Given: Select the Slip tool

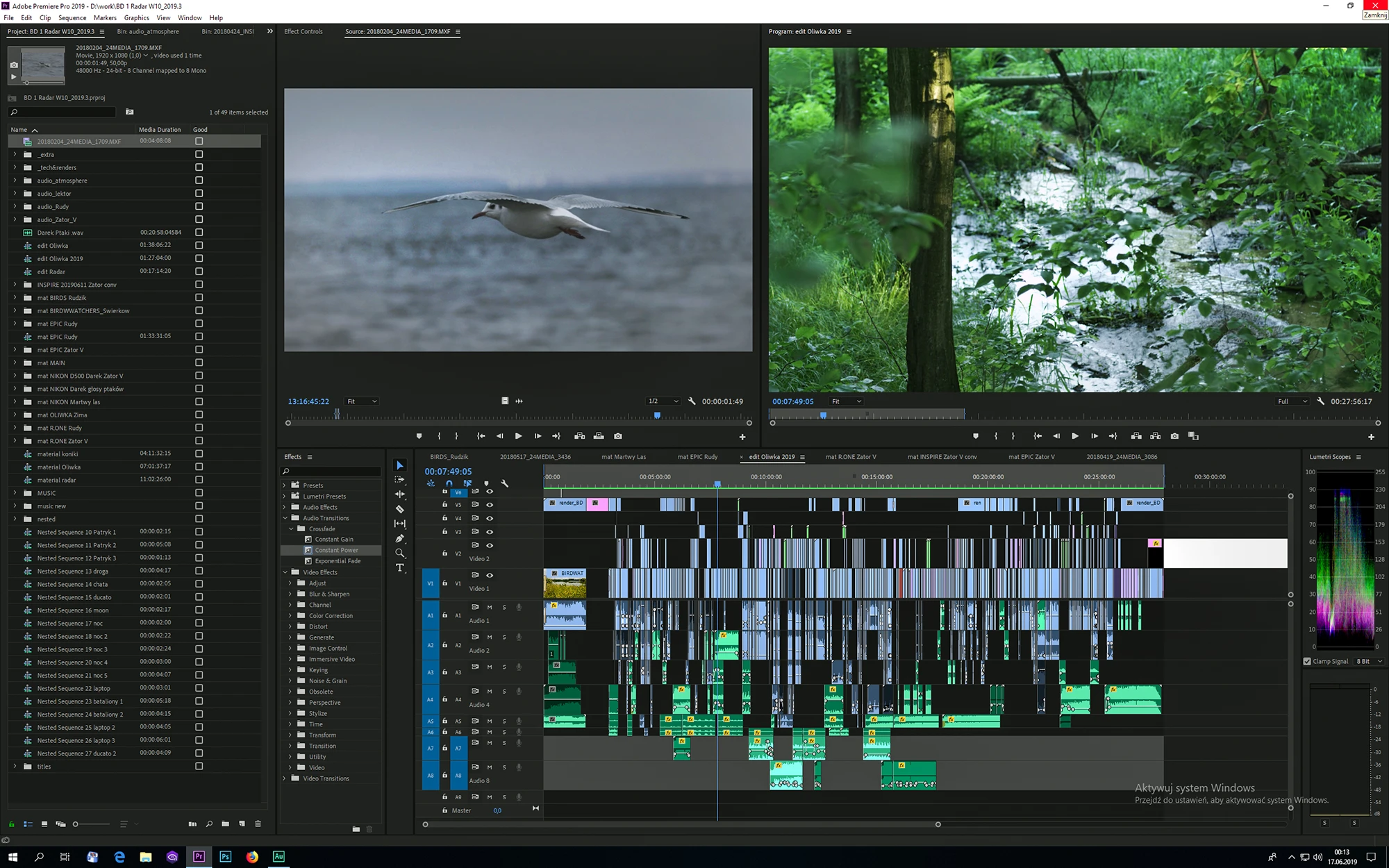Looking at the screenshot, I should click(x=400, y=524).
